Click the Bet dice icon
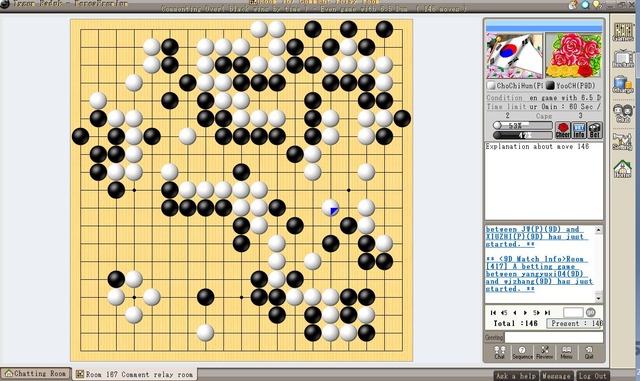 point(595,130)
